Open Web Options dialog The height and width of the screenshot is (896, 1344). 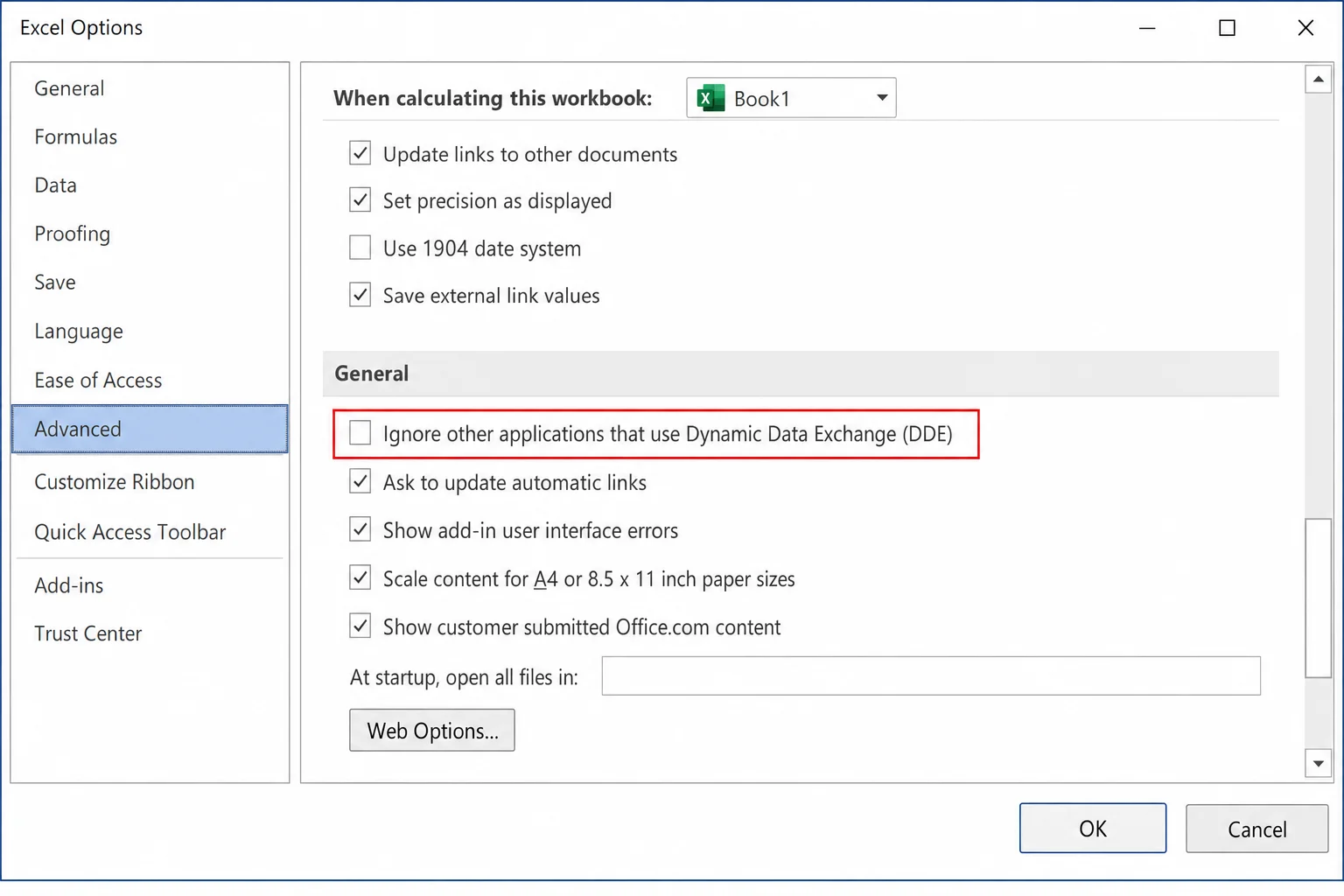point(432,731)
